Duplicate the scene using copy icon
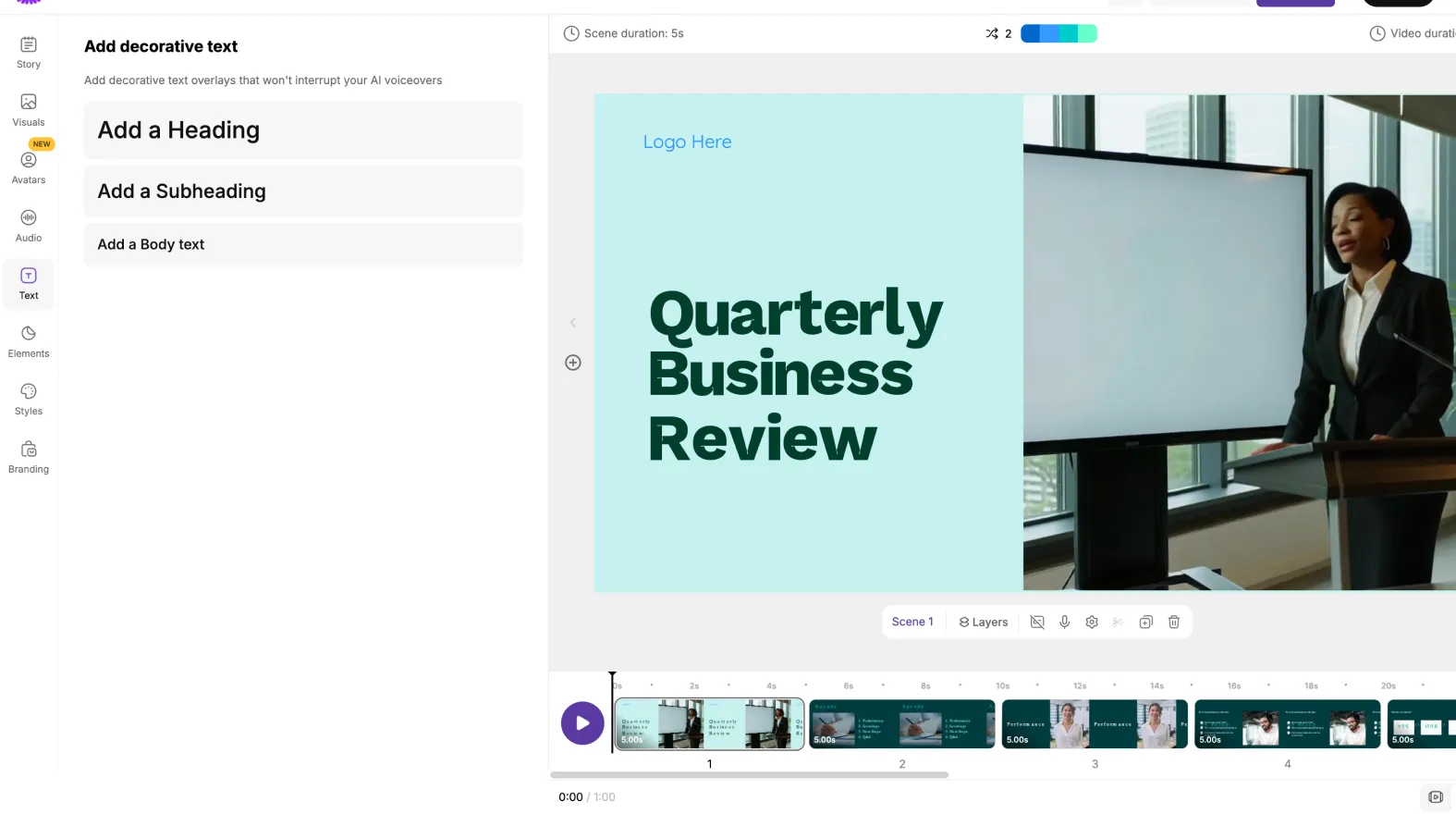 pyautogui.click(x=1146, y=623)
